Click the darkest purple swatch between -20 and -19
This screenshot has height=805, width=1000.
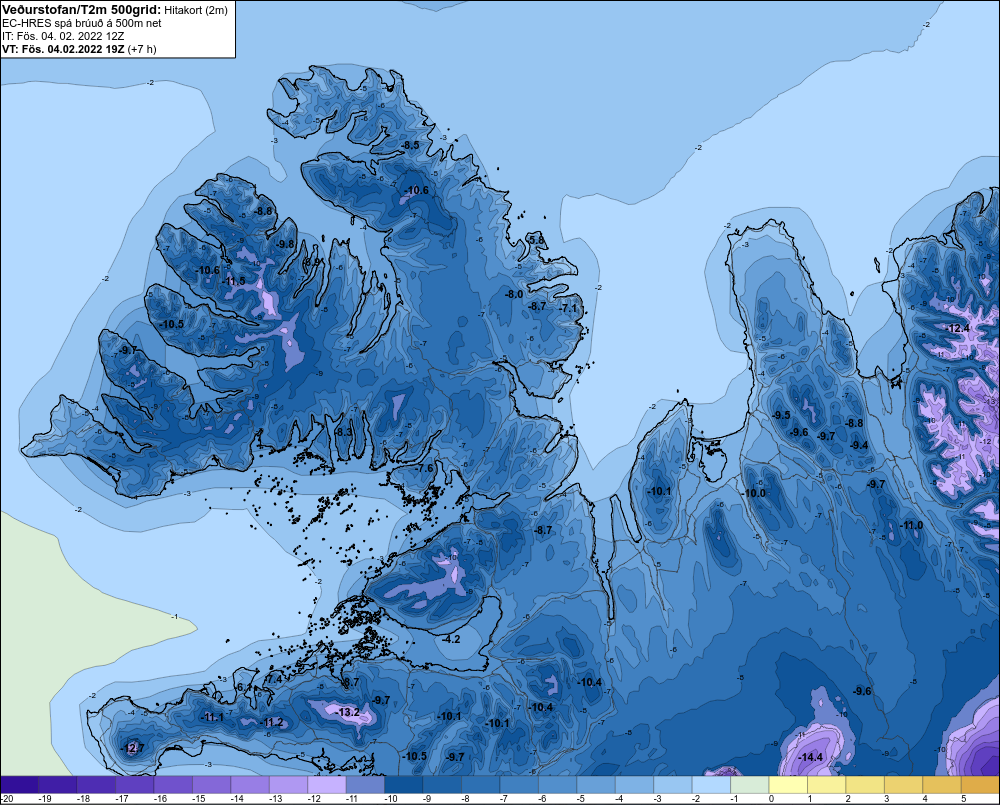click(x=19, y=784)
